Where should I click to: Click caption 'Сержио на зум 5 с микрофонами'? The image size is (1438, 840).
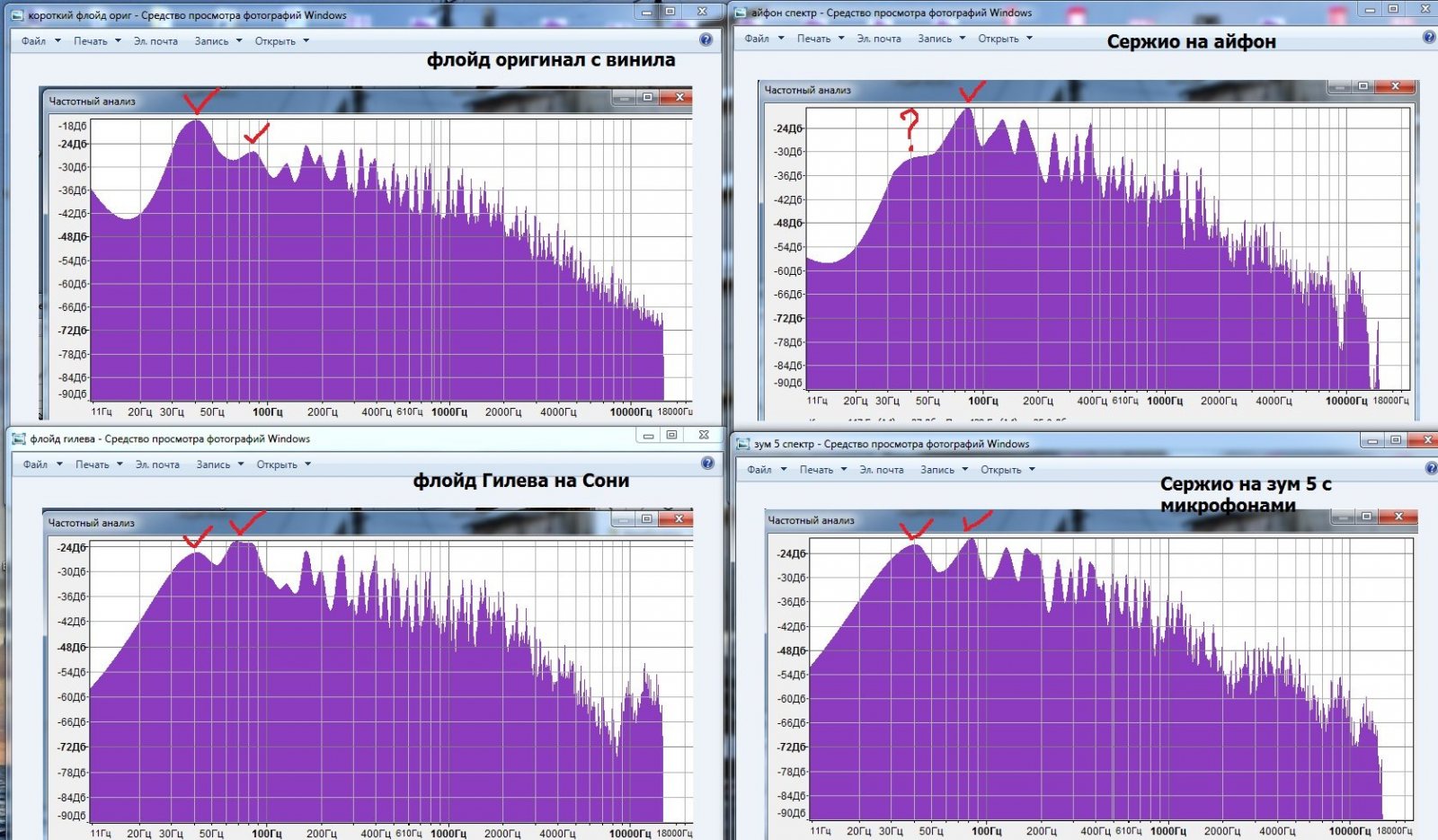tap(1246, 494)
